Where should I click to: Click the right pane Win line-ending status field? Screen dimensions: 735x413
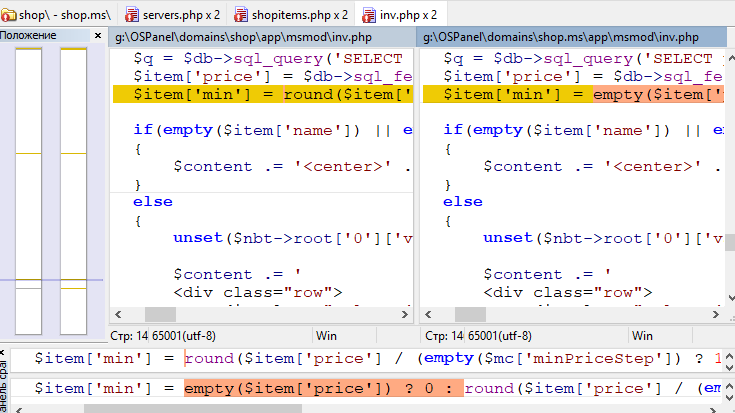[x=642, y=336]
